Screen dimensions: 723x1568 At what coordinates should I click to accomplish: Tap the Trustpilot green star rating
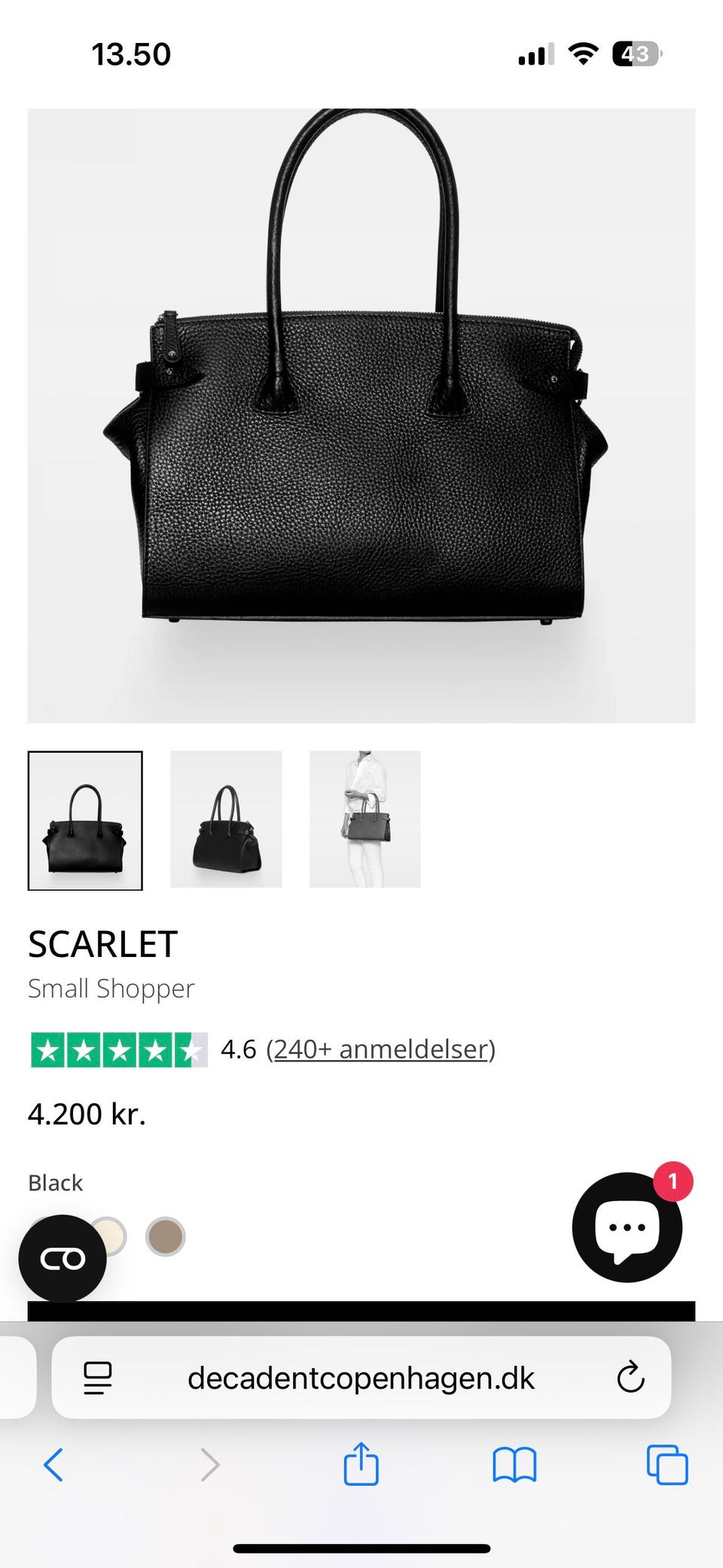pos(119,1050)
